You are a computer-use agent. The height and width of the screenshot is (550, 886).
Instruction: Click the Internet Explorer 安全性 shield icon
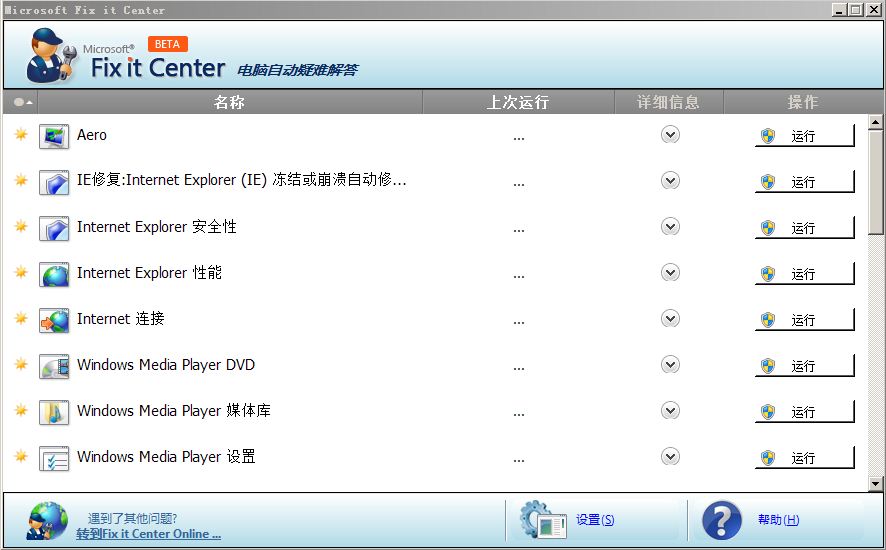(x=54, y=228)
